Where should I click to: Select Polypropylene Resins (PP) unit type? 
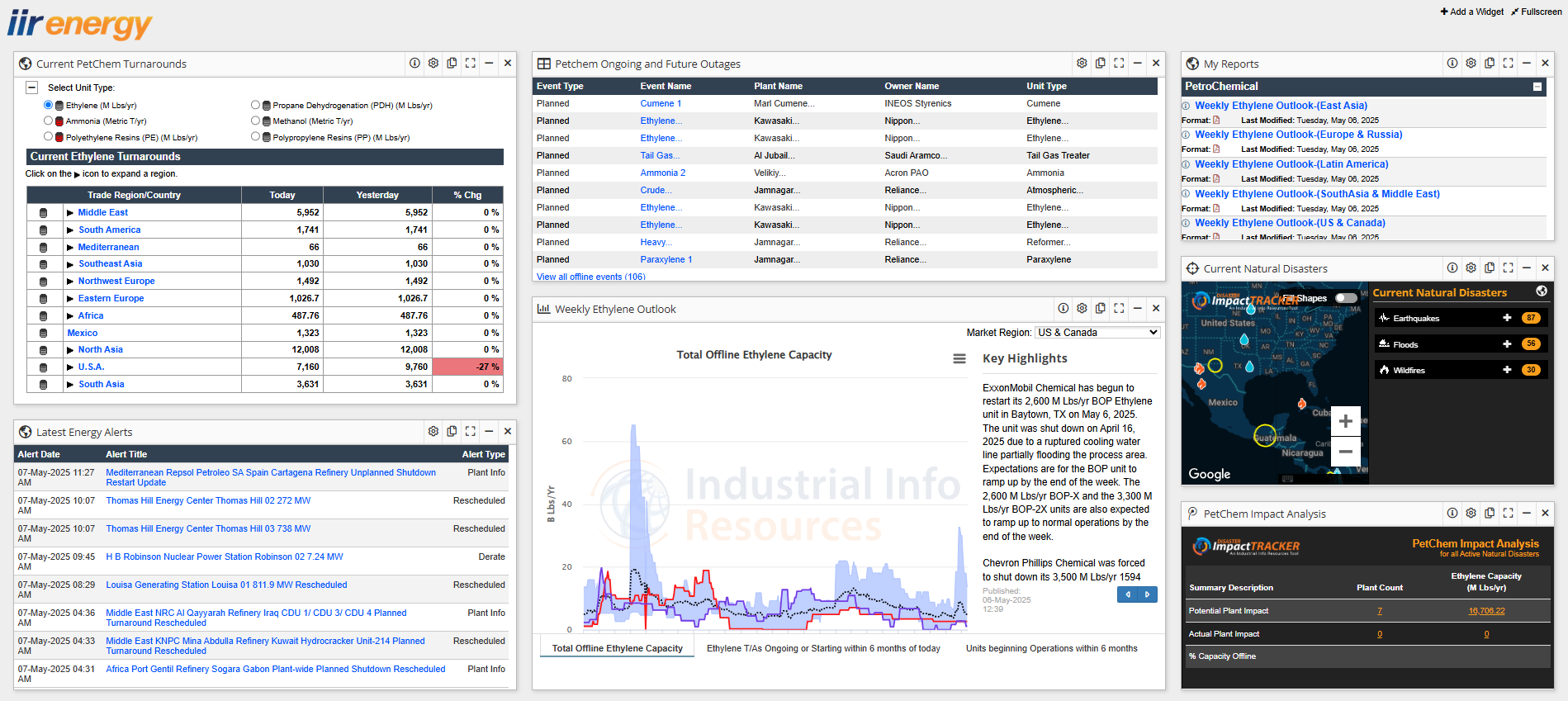[255, 137]
